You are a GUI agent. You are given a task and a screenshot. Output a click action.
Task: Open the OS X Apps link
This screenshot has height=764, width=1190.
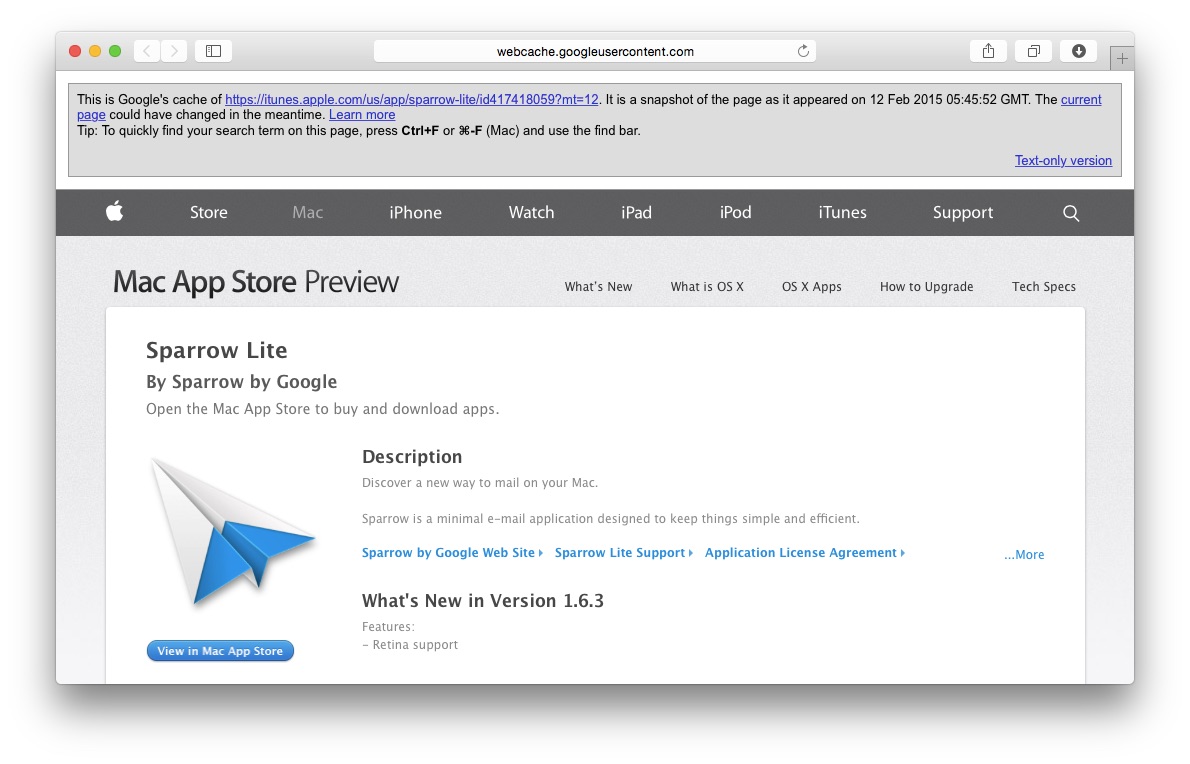pos(811,287)
